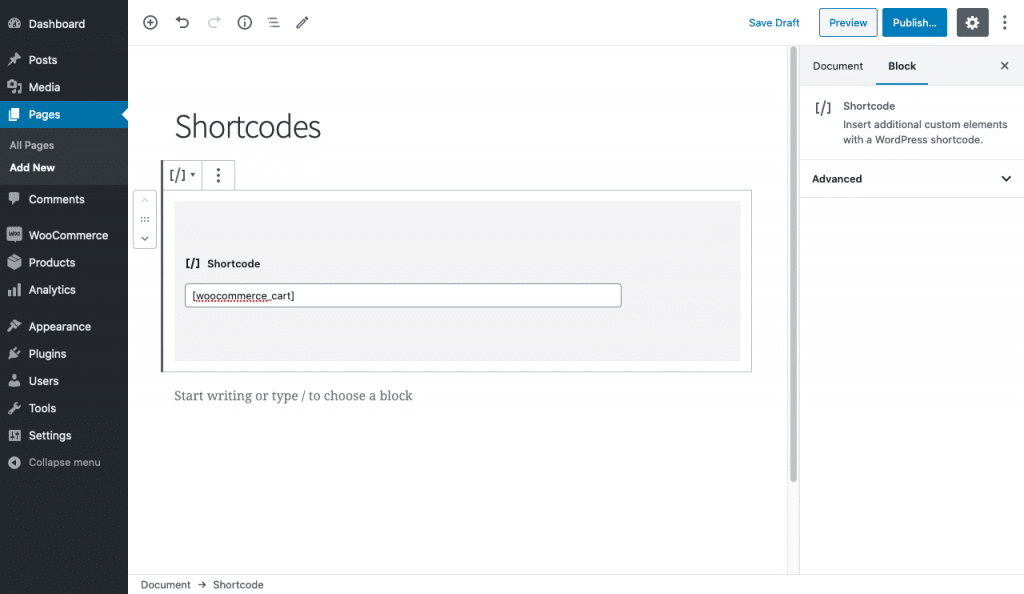1024x594 pixels.
Task: Click the Publish button
Action: [x=913, y=22]
